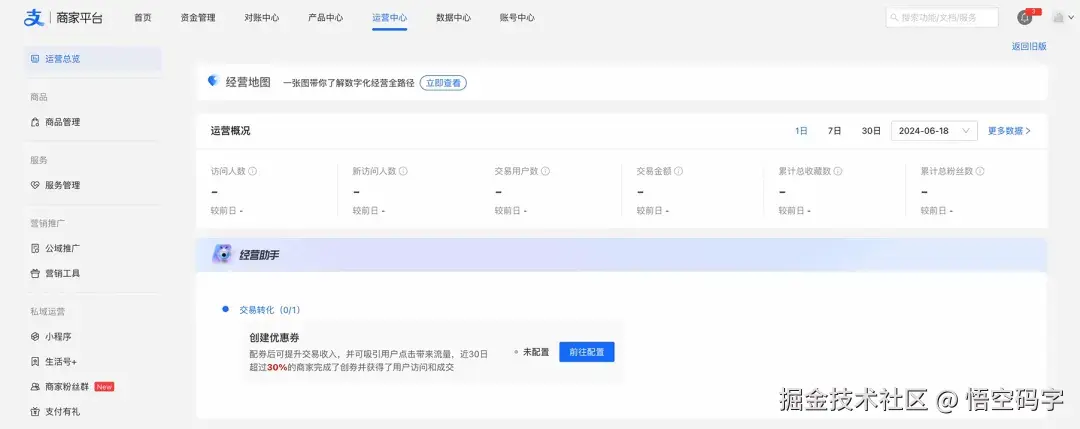This screenshot has height=429, width=1080.
Task: Click the 支付有礼 gift icon
Action: pos(35,412)
